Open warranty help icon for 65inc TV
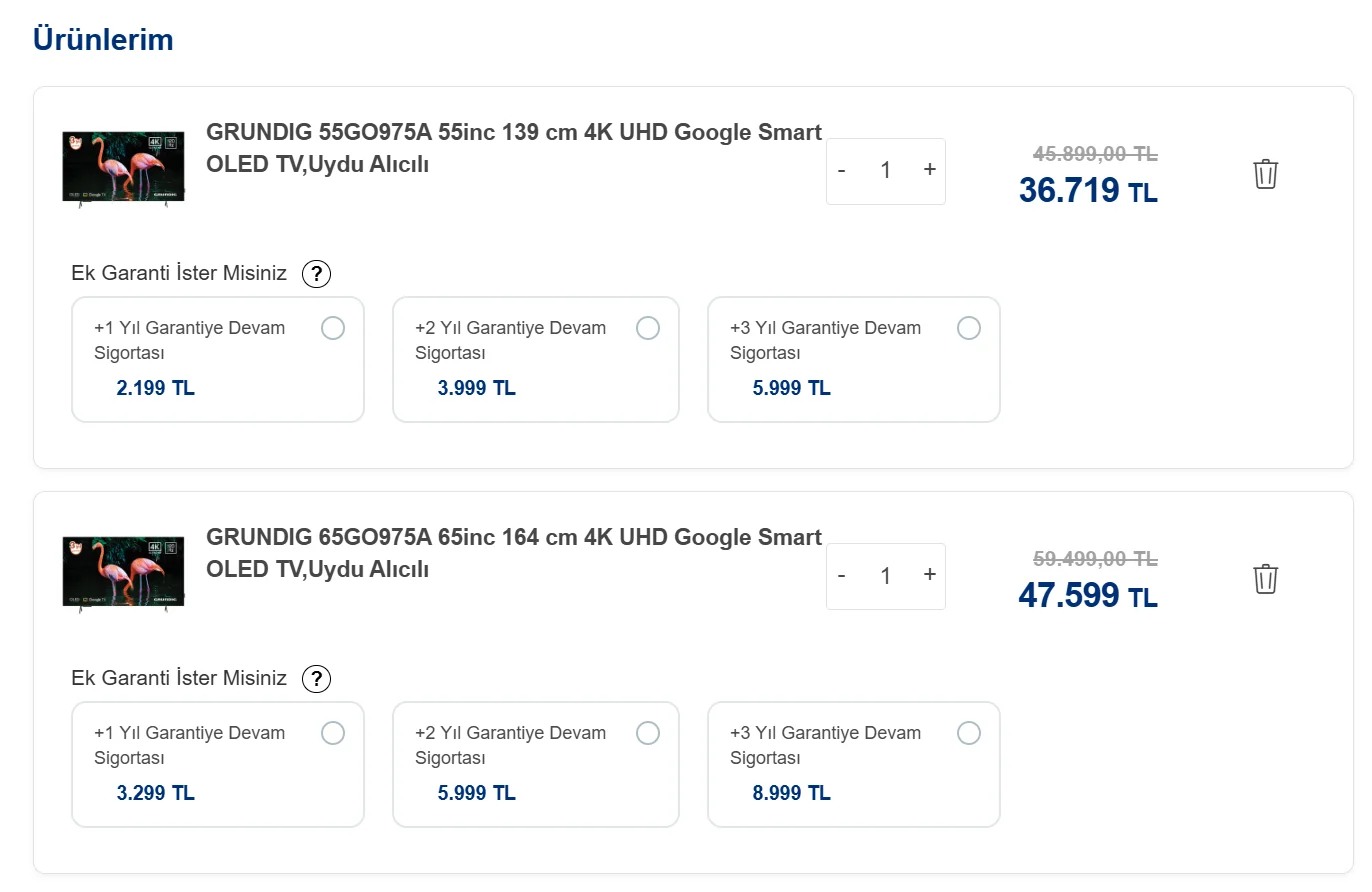1372x892 pixels. click(x=316, y=679)
